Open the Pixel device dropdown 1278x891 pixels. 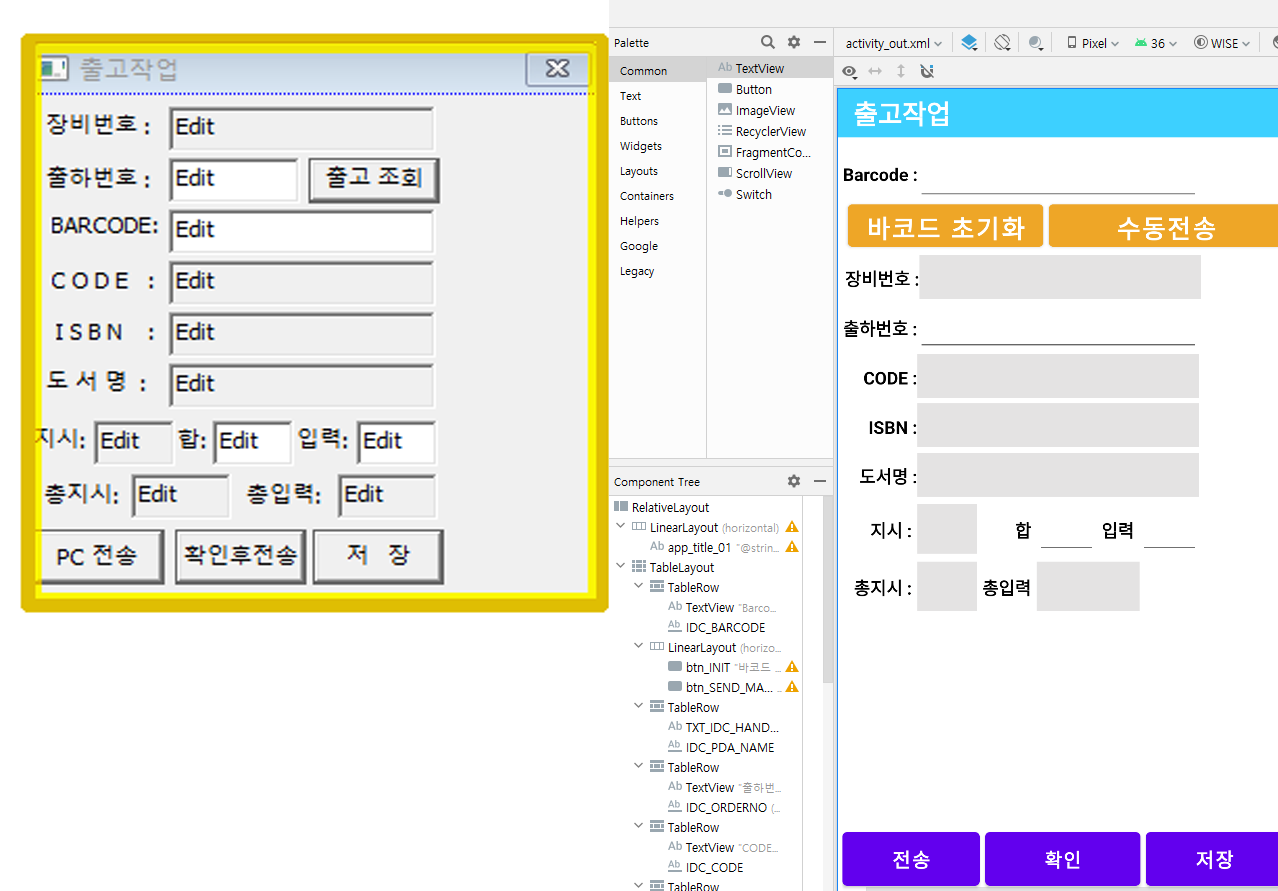point(1092,43)
